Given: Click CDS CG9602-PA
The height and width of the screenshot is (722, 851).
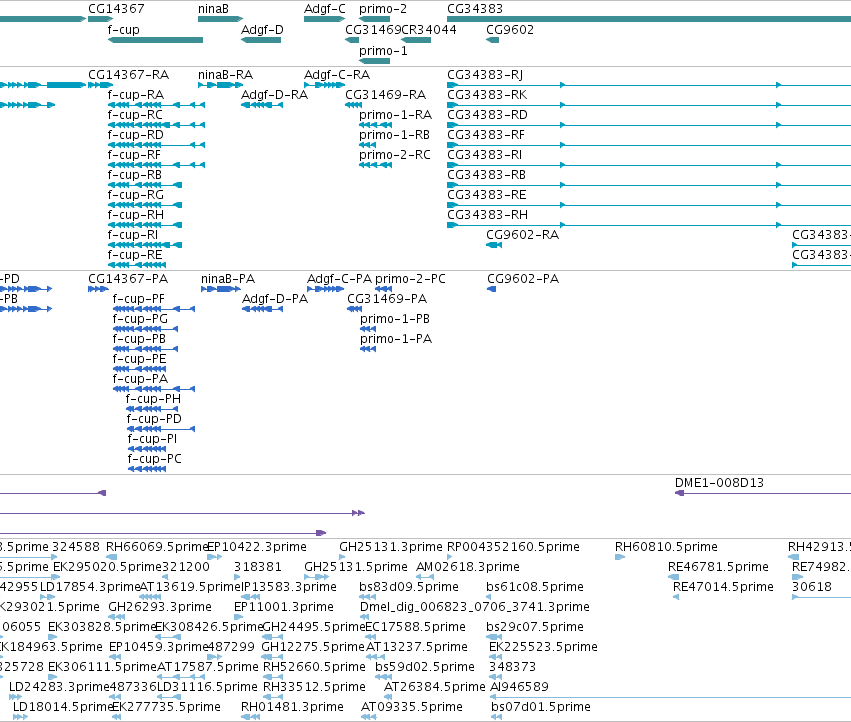Looking at the screenshot, I should coord(523,280).
